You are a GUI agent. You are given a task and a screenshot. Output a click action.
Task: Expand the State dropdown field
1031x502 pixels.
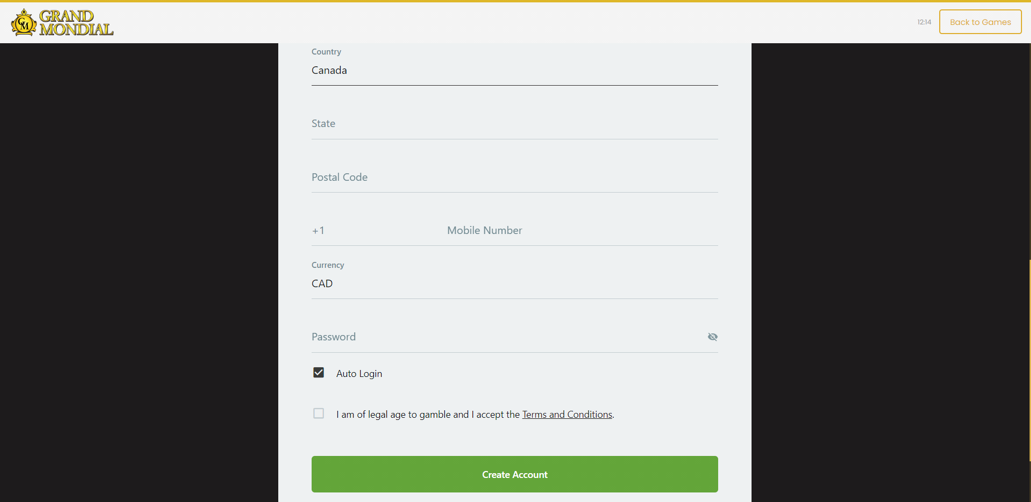(514, 124)
